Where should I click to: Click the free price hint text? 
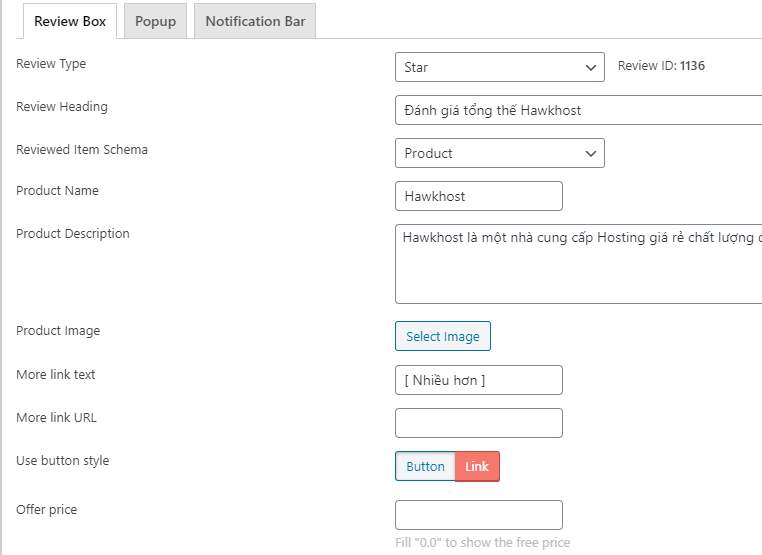483,542
